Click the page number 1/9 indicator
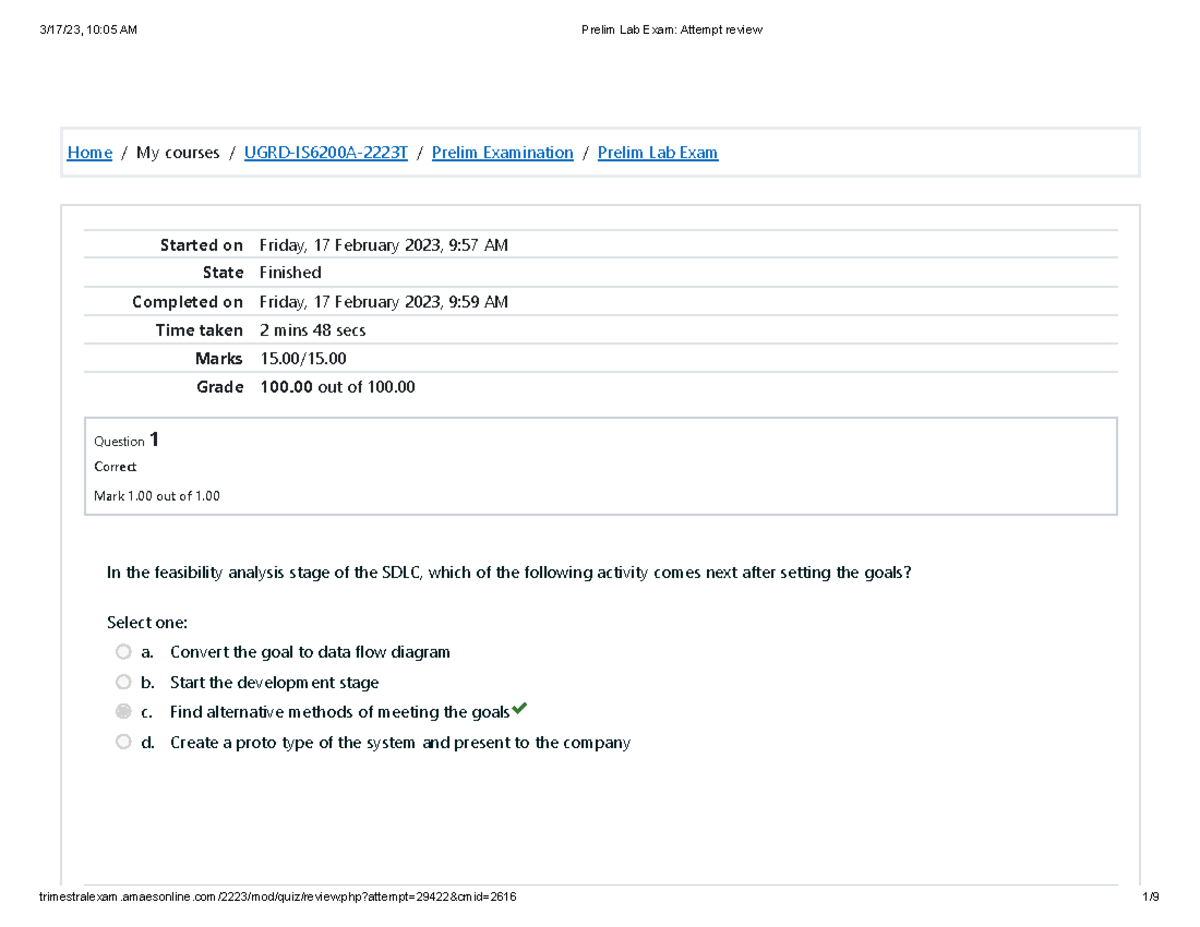The width and height of the screenshot is (1200, 927). tap(1155, 897)
